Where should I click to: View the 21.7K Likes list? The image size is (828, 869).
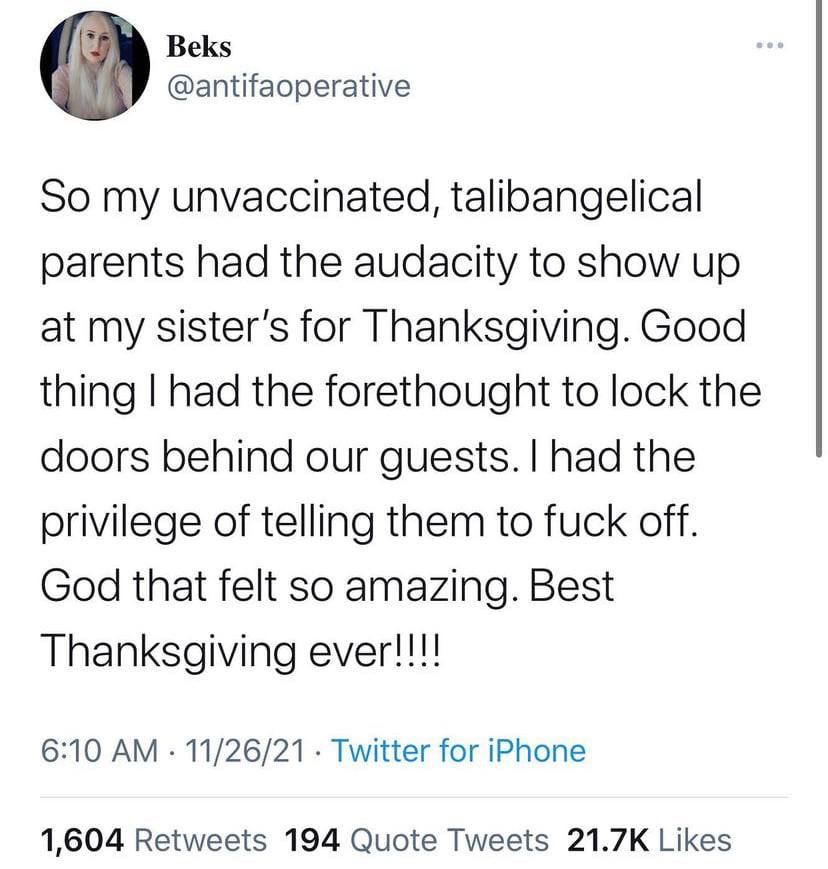click(x=649, y=840)
